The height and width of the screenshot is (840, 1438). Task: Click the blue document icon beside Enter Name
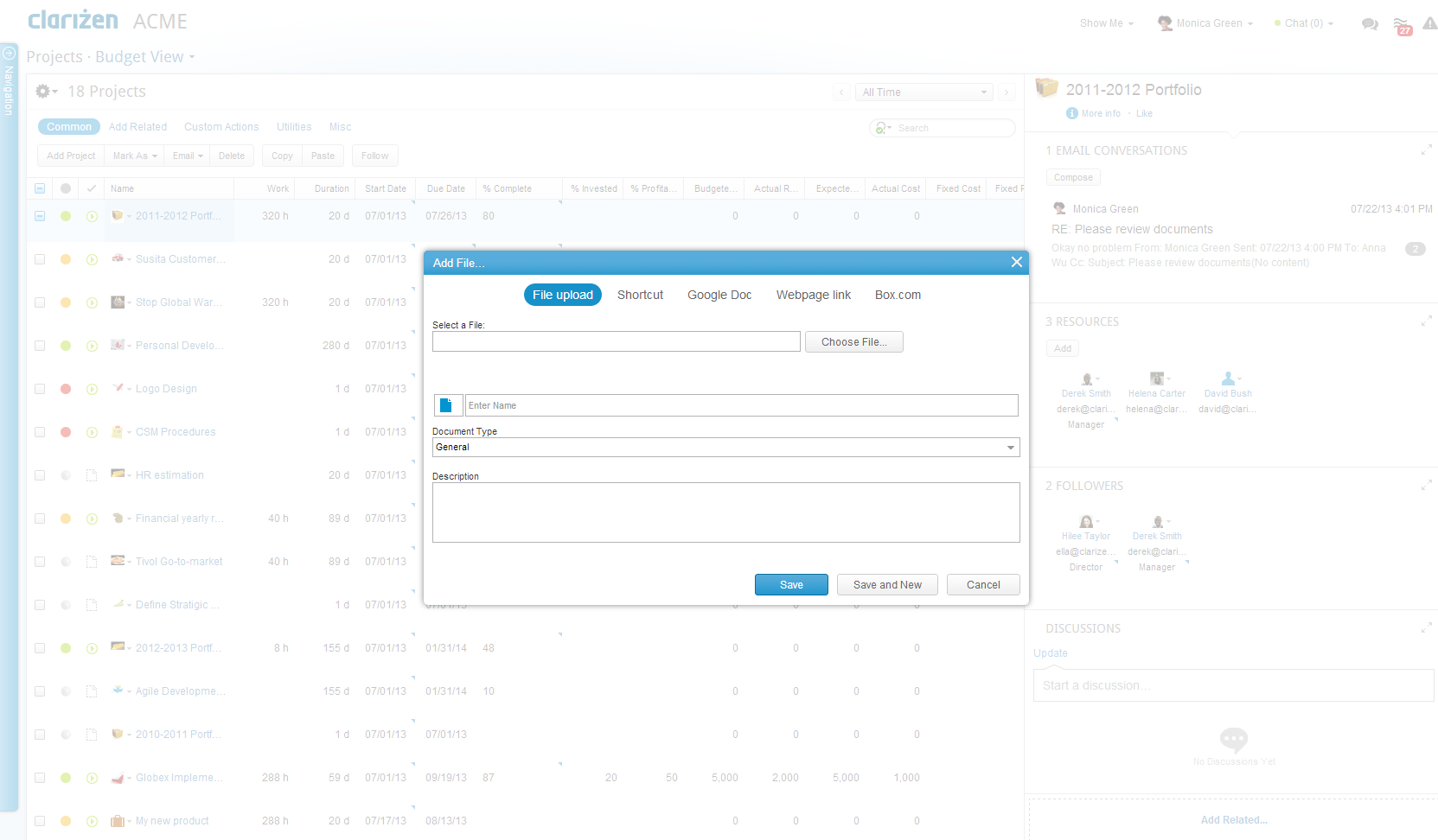click(446, 405)
